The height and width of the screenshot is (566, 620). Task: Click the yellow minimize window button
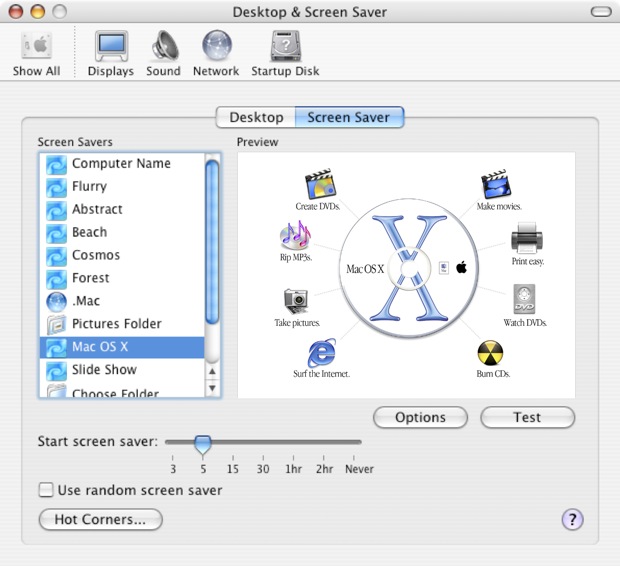click(38, 11)
